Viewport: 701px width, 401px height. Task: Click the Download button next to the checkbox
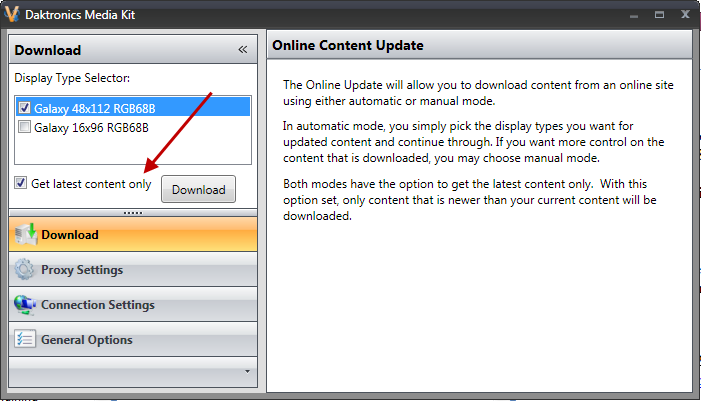[198, 189]
